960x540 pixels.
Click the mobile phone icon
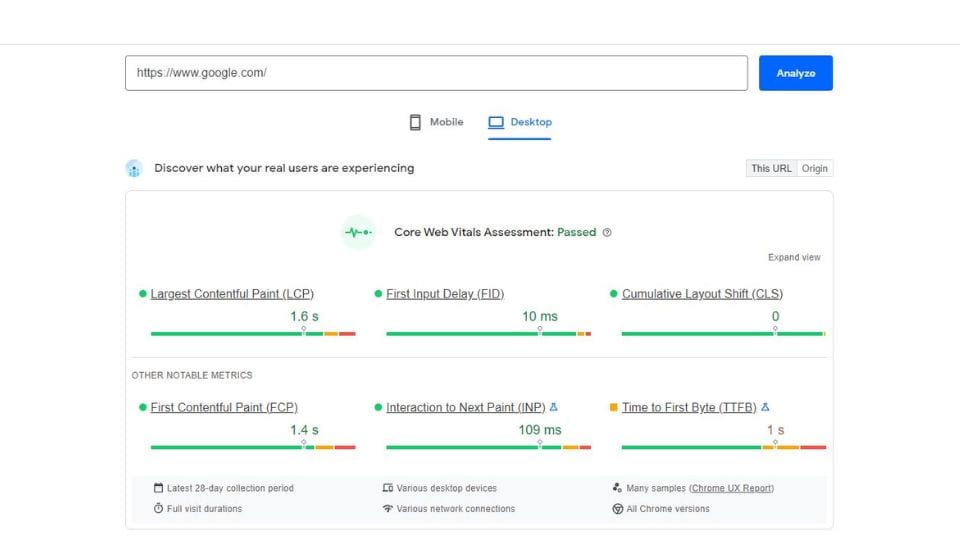(415, 122)
